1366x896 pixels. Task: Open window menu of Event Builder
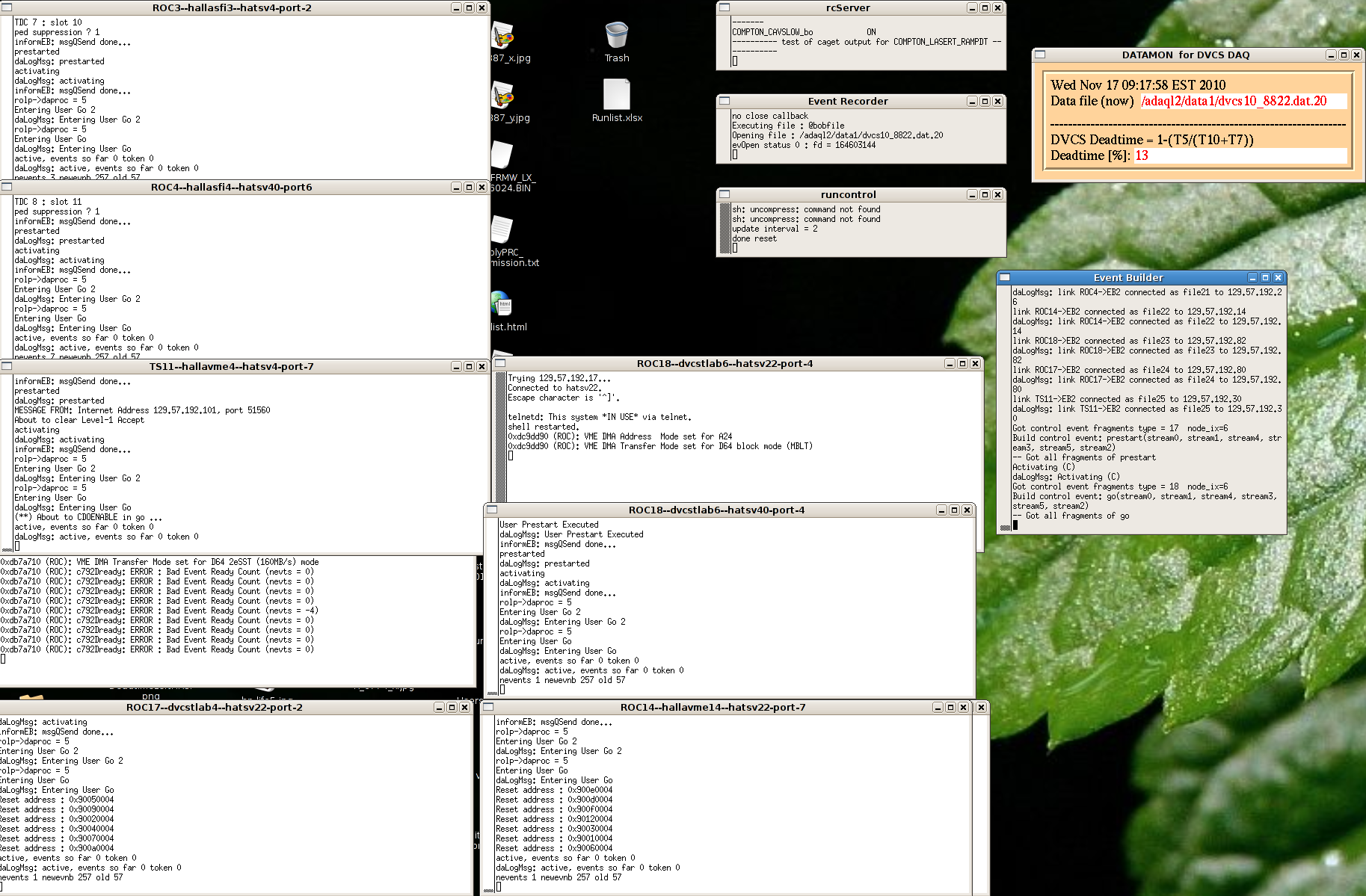coord(1005,277)
